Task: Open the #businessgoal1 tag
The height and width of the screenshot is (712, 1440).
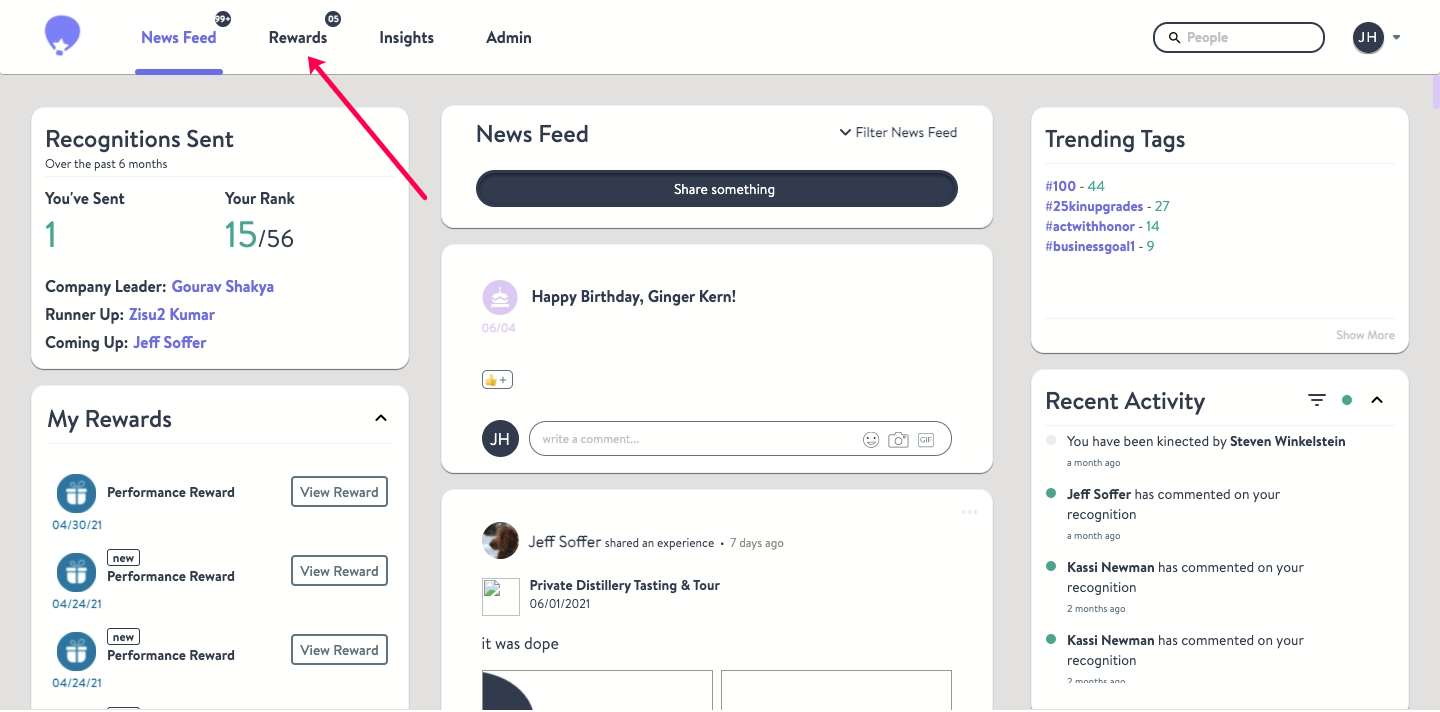Action: 1090,246
